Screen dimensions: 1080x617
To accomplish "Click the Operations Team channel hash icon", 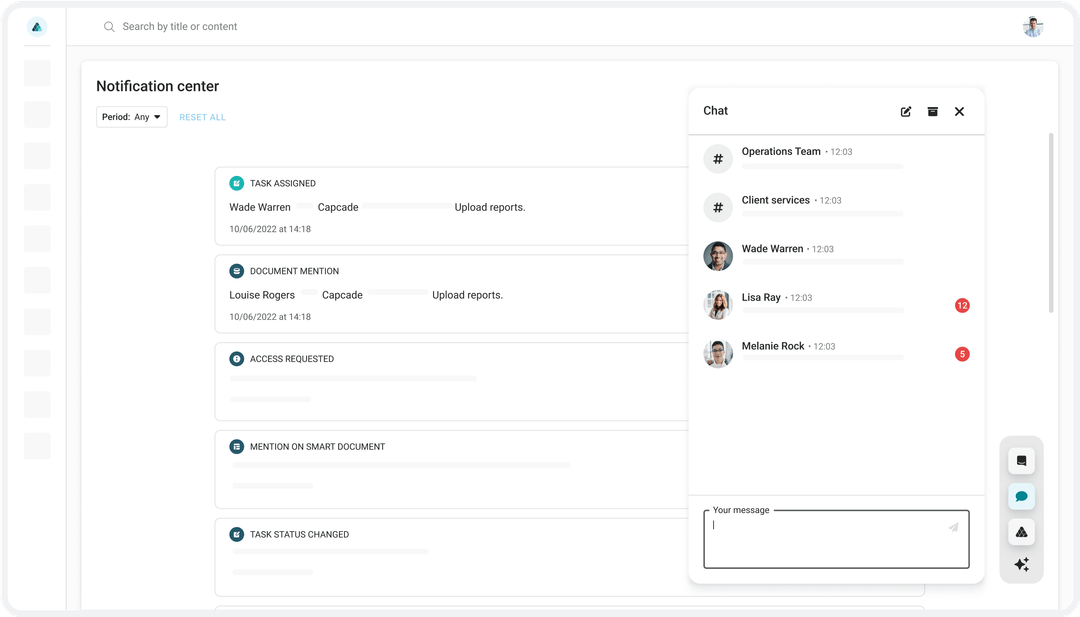I will tap(718, 158).
